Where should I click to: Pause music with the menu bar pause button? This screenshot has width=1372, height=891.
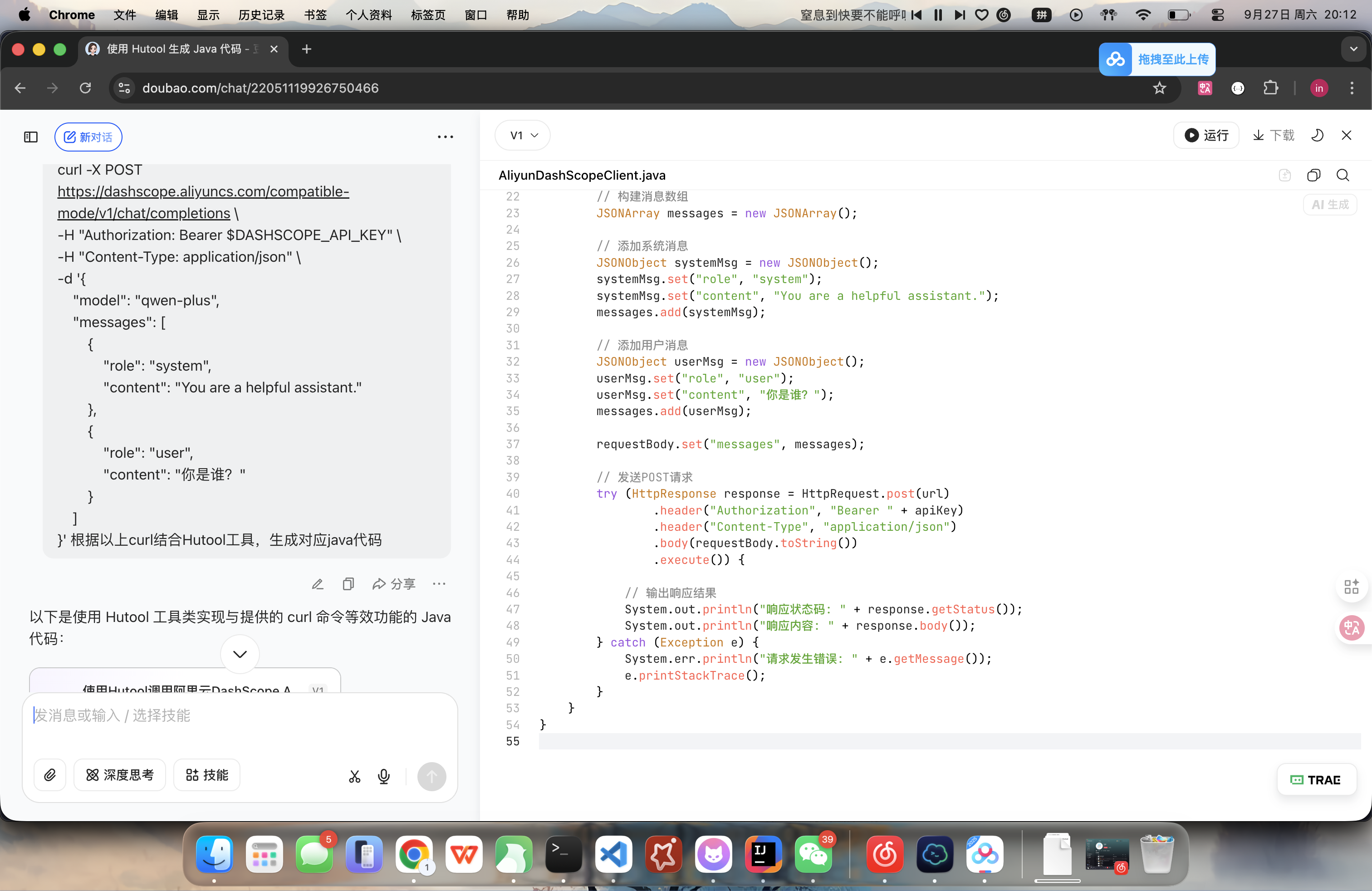938,15
